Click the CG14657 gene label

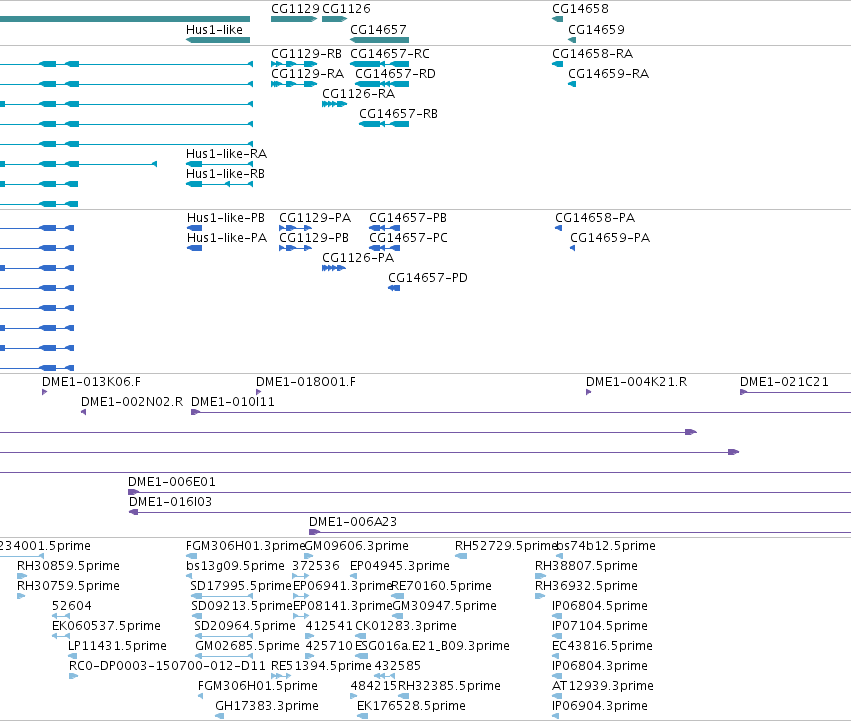tap(378, 30)
